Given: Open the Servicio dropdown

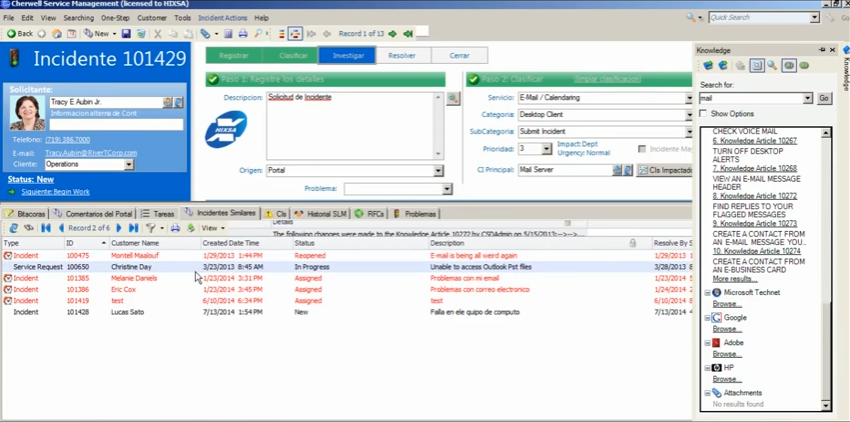Looking at the screenshot, I should coord(689,98).
